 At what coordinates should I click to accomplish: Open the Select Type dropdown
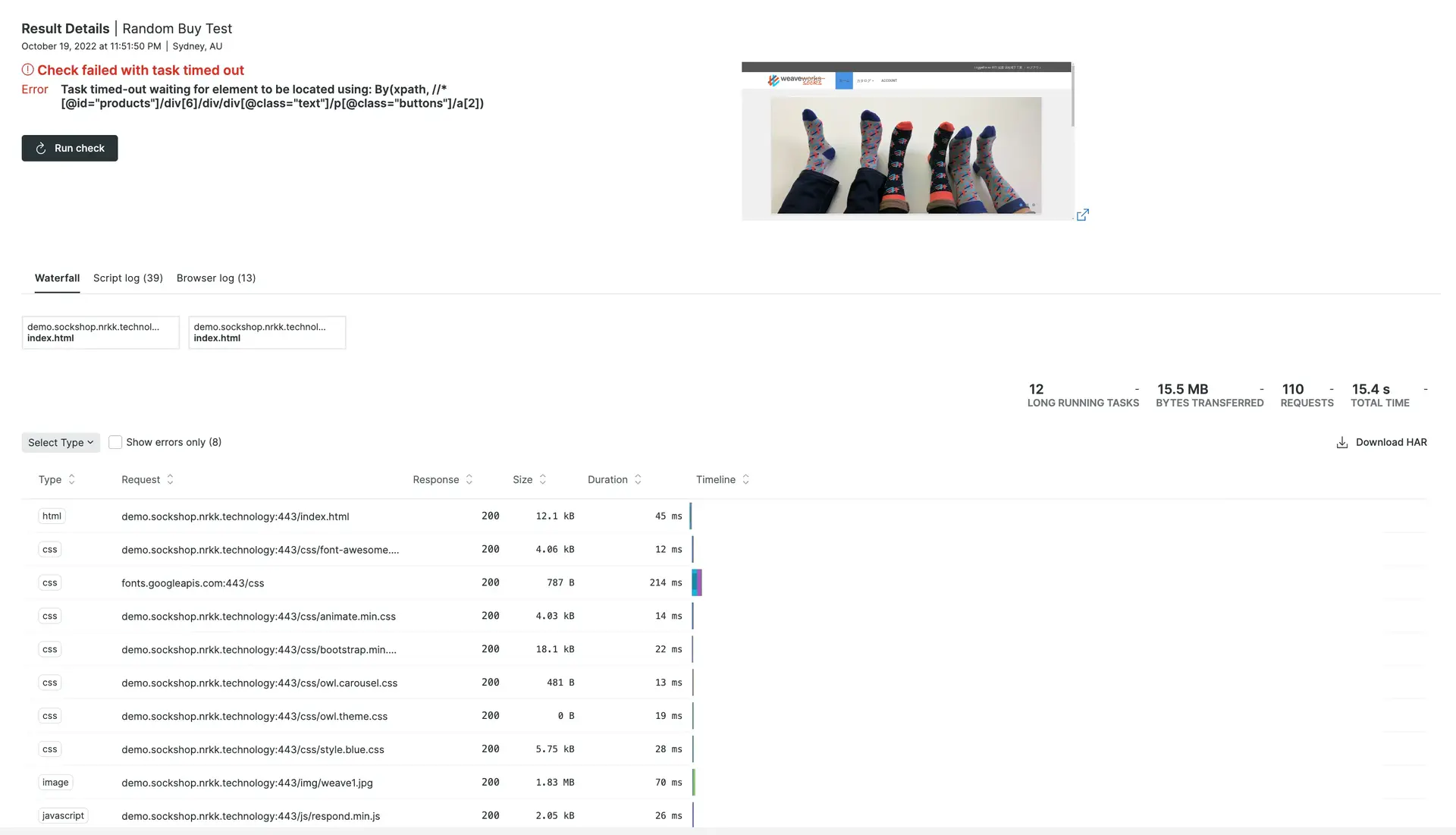point(61,442)
